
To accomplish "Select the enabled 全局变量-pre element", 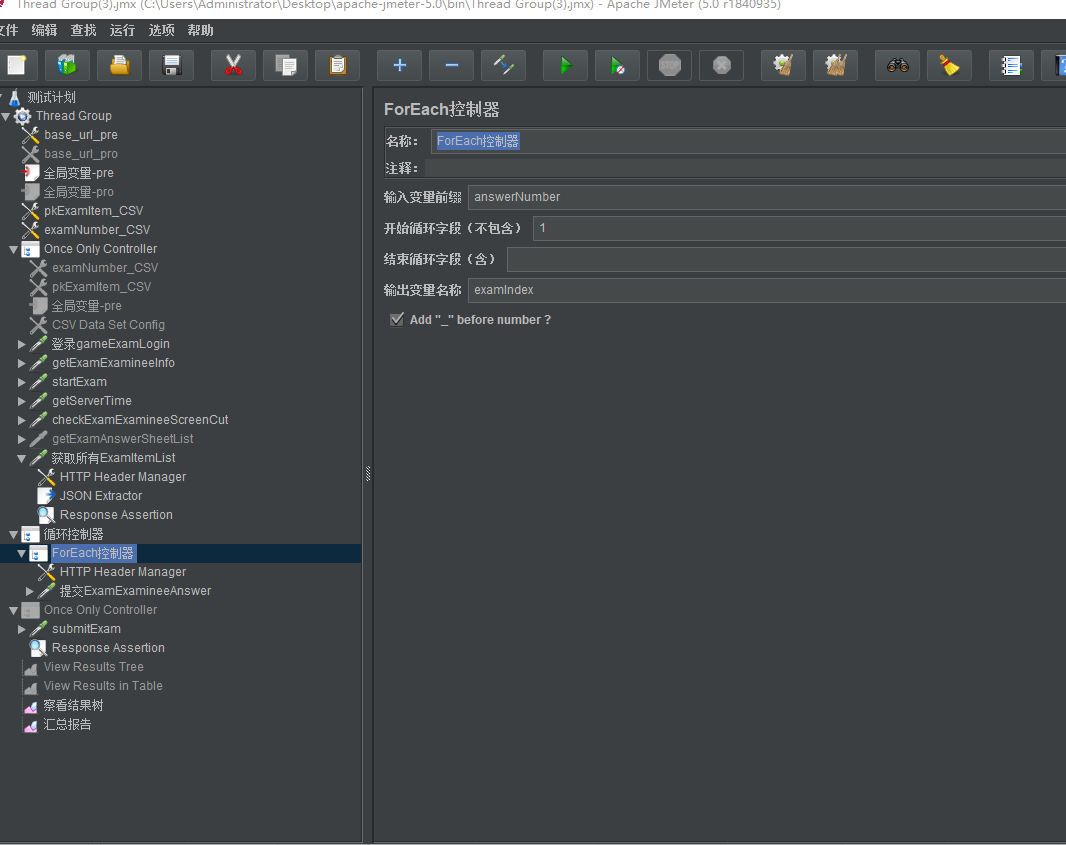I will click(x=79, y=173).
